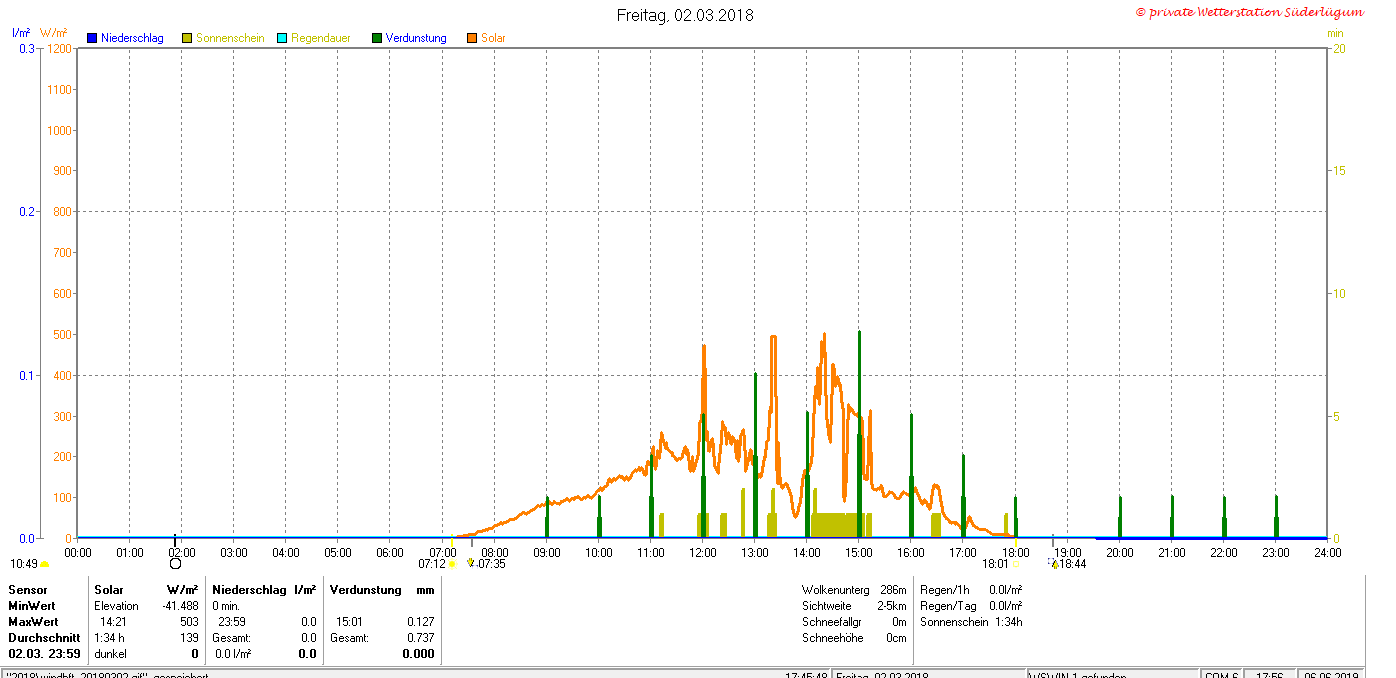Click the Wolkenunterg 286m value
This screenshot has width=1396, height=678.
893,590
